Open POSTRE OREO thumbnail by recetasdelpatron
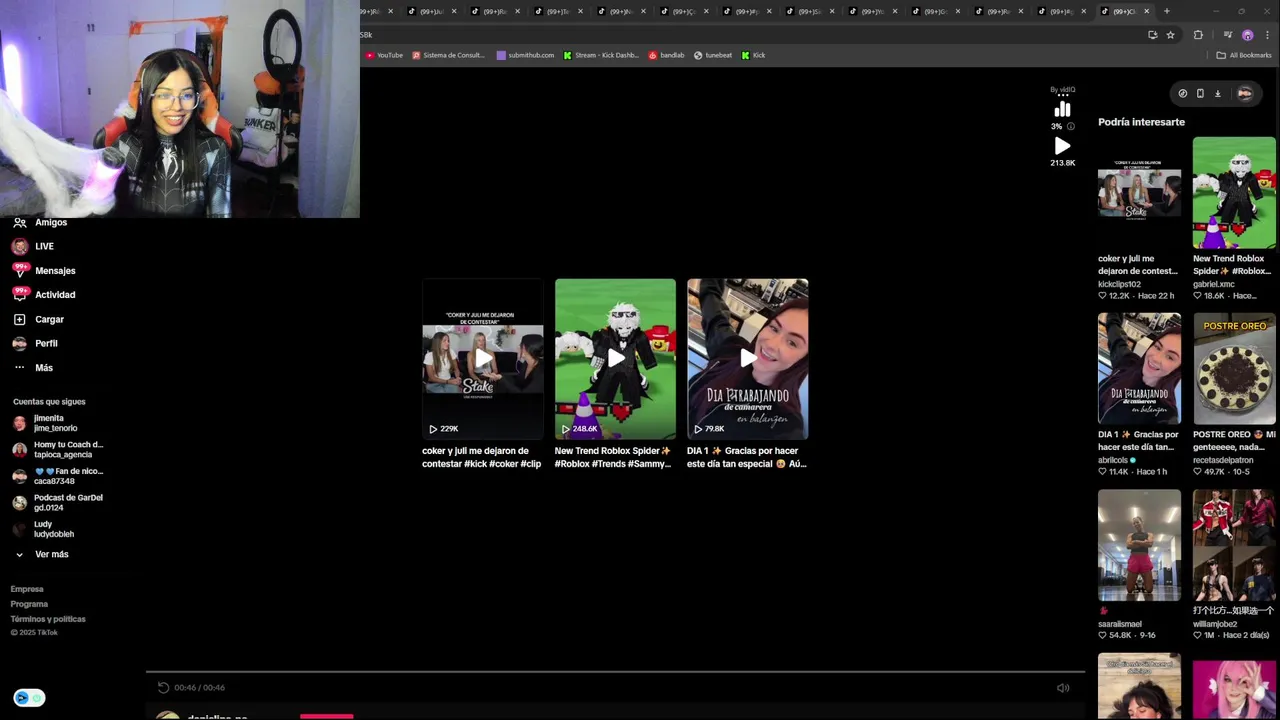This screenshot has height=720, width=1280. tap(1234, 369)
